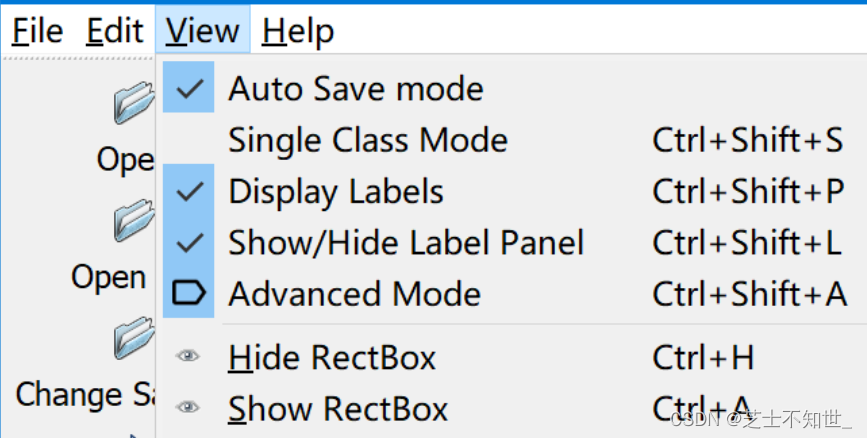Open the Edit menu
The image size is (867, 438).
click(115, 30)
